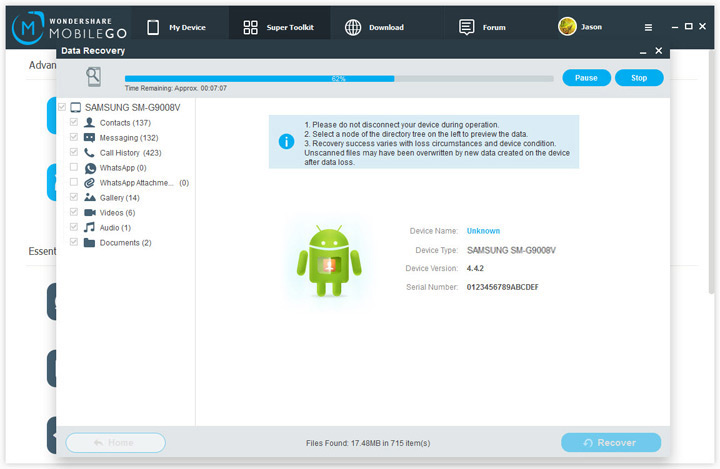Uncheck the Gallery checkbox

(x=74, y=197)
